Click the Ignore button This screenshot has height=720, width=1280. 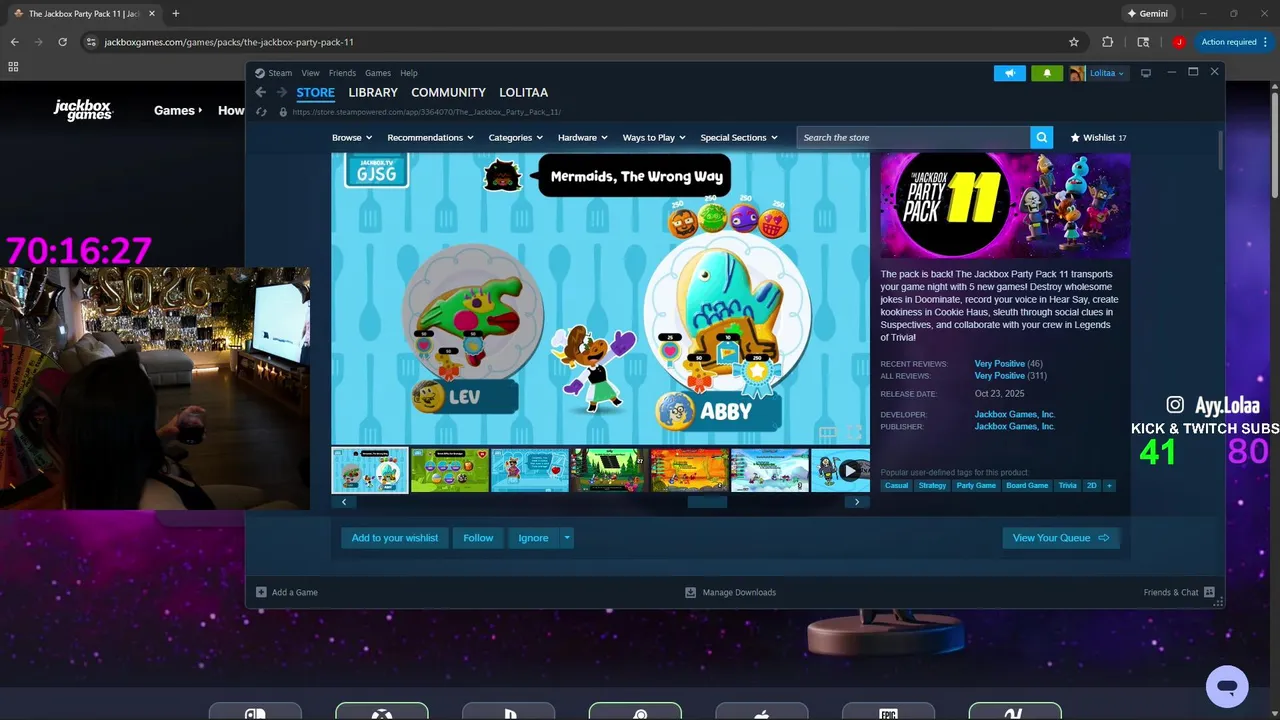click(533, 538)
